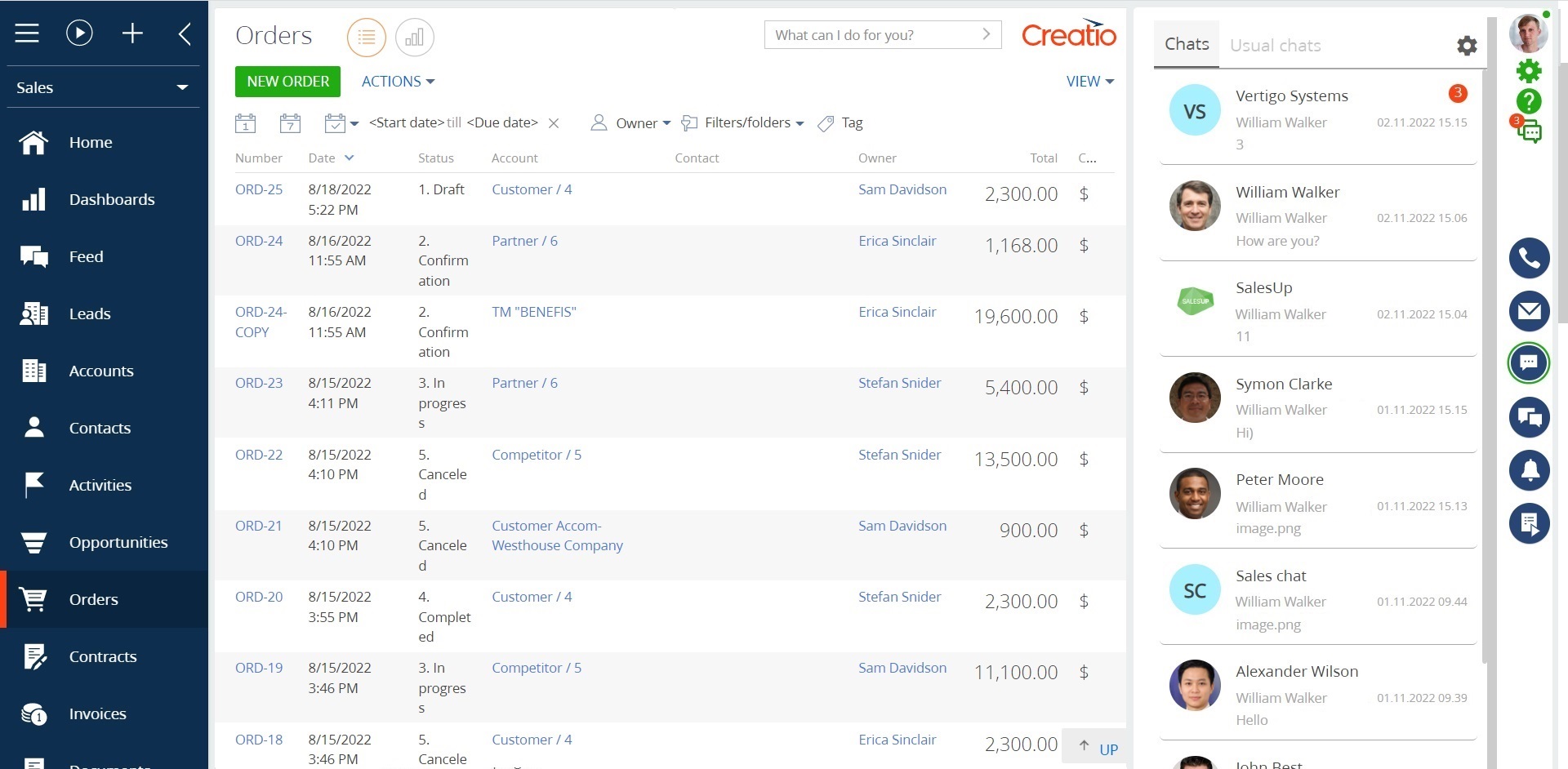Open the today calendar filter icon
This screenshot has height=769, width=1568.
pos(246,122)
